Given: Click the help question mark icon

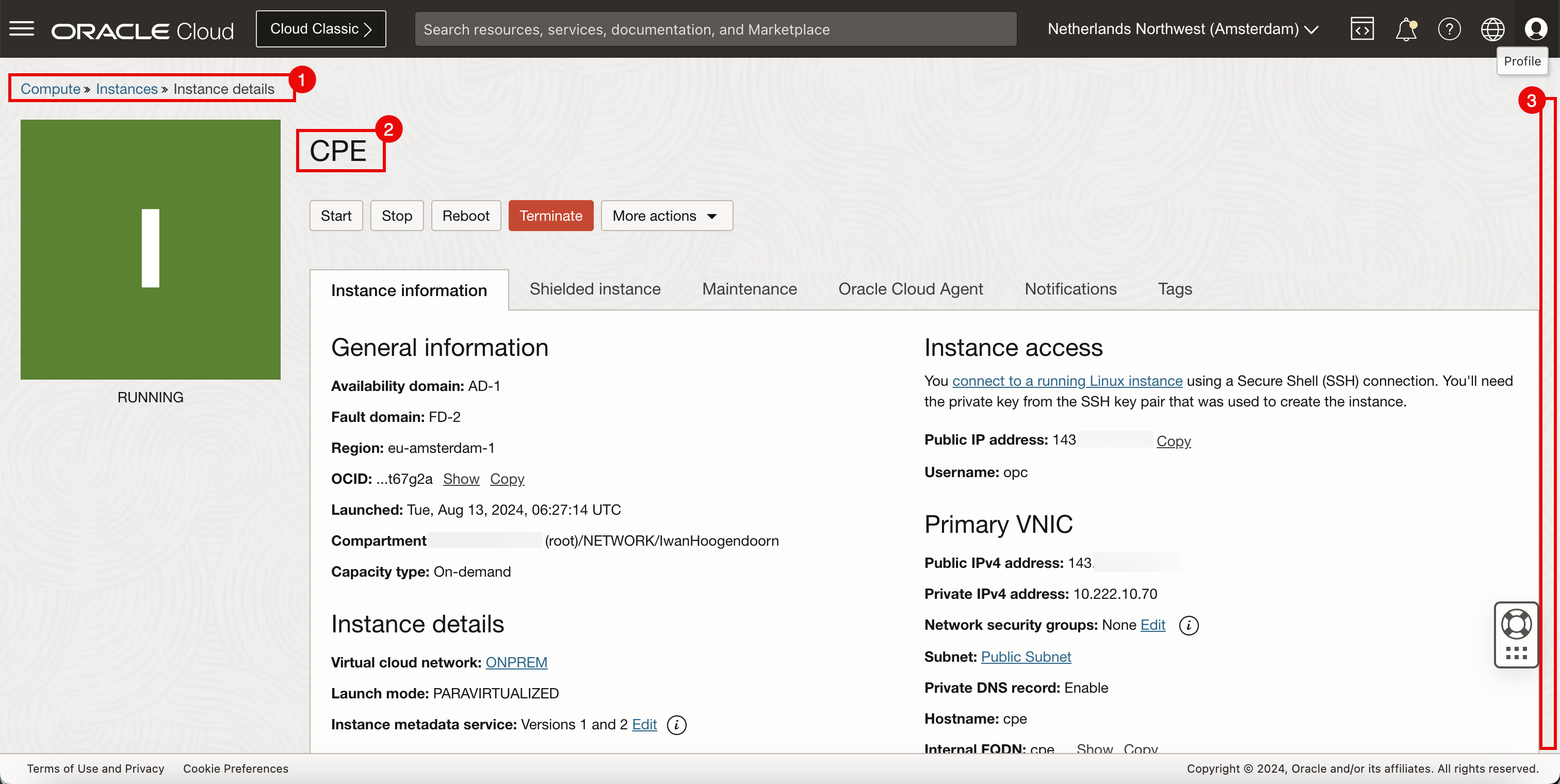Looking at the screenshot, I should (x=1449, y=28).
